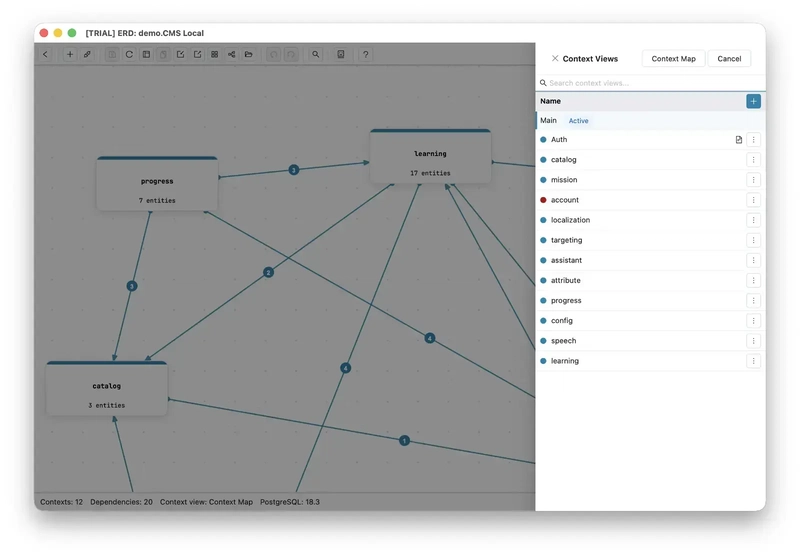The height and width of the screenshot is (556, 800).
Task: Open the kebab menu for mission
Action: pyautogui.click(x=753, y=180)
